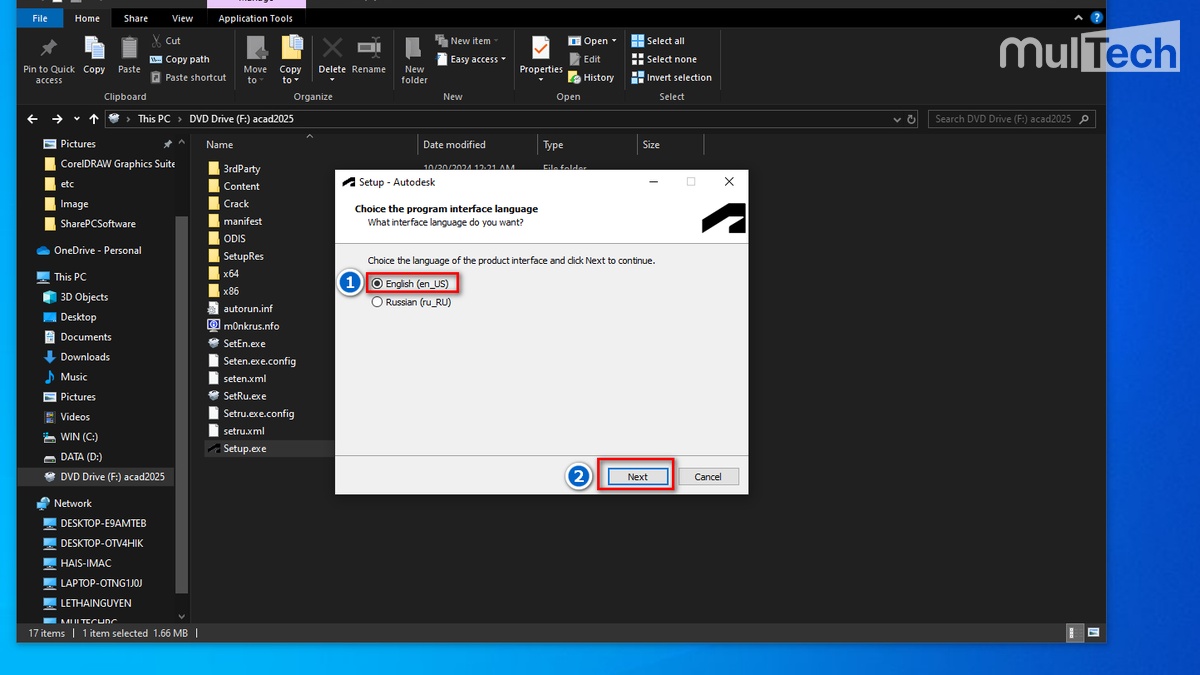Open the address bar history dropdown arrow

[894, 119]
